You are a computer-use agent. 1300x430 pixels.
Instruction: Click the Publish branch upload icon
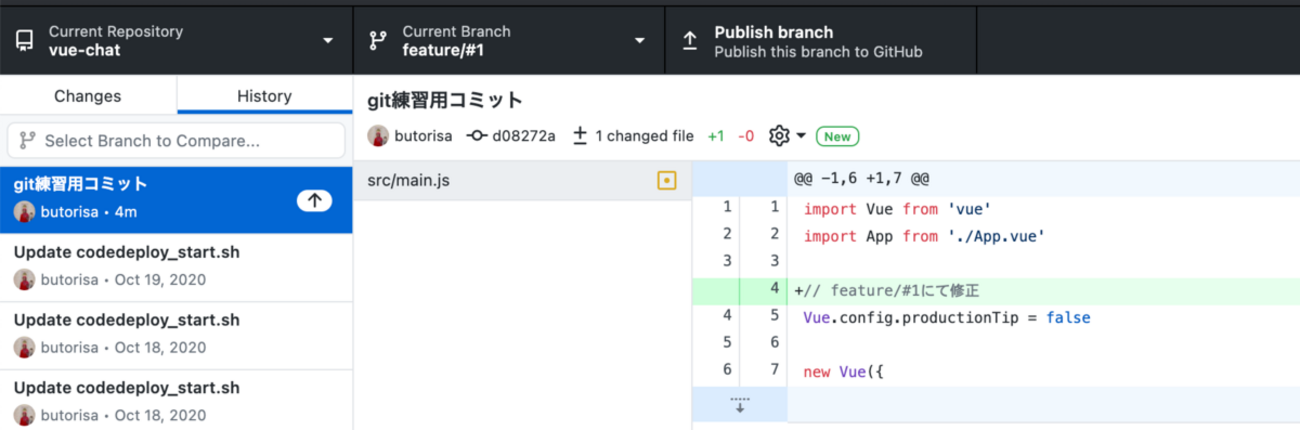point(689,41)
